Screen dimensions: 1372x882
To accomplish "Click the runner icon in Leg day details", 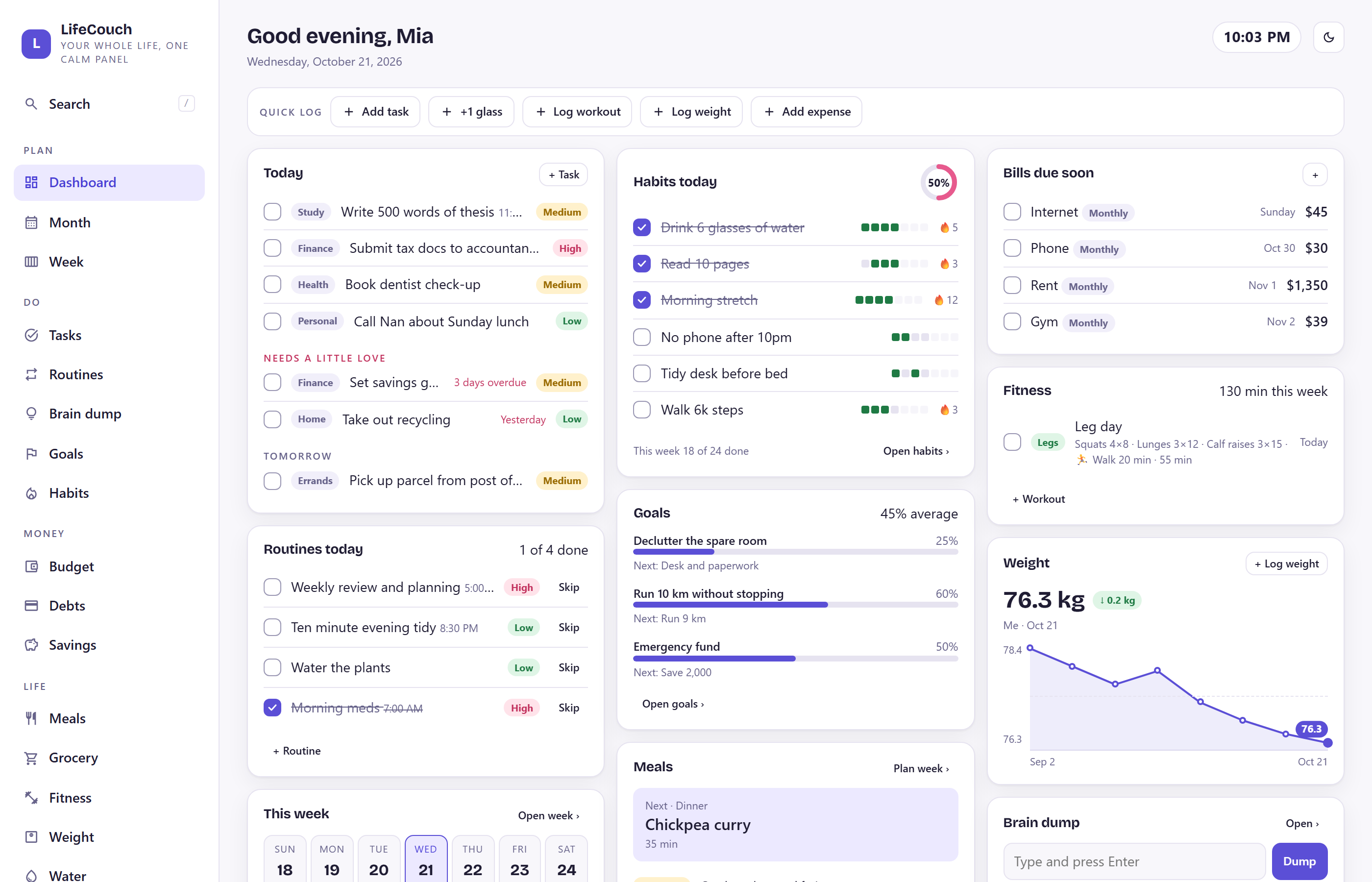I will (1081, 459).
